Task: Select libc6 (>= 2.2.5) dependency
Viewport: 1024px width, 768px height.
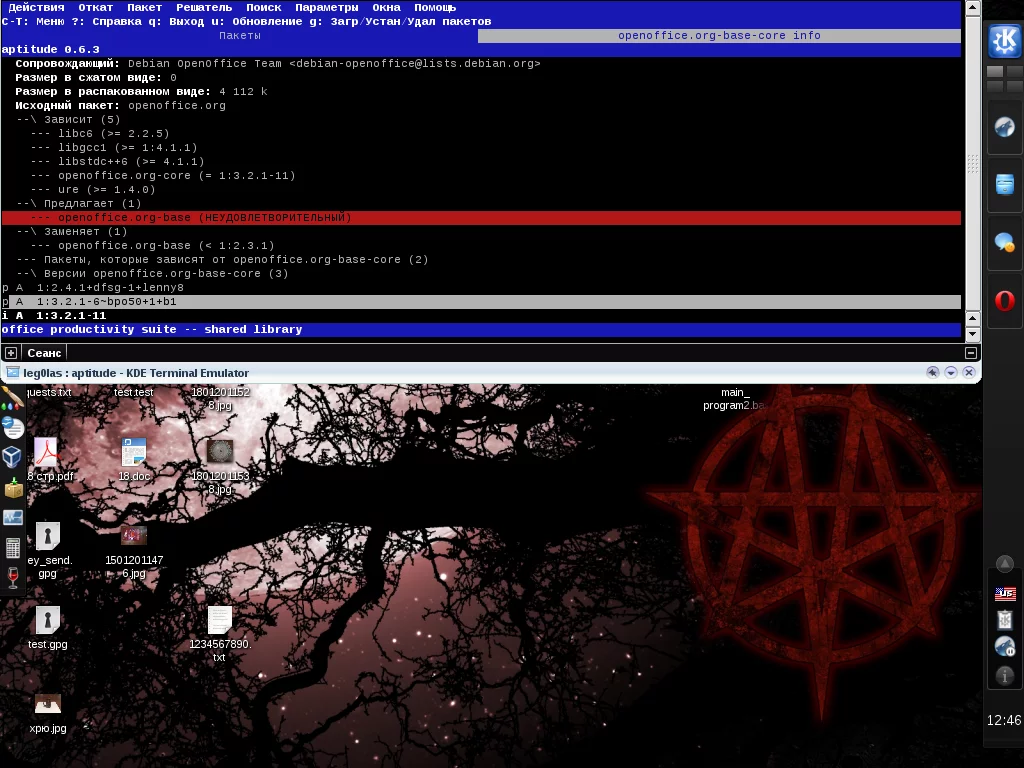Action: tap(99, 134)
